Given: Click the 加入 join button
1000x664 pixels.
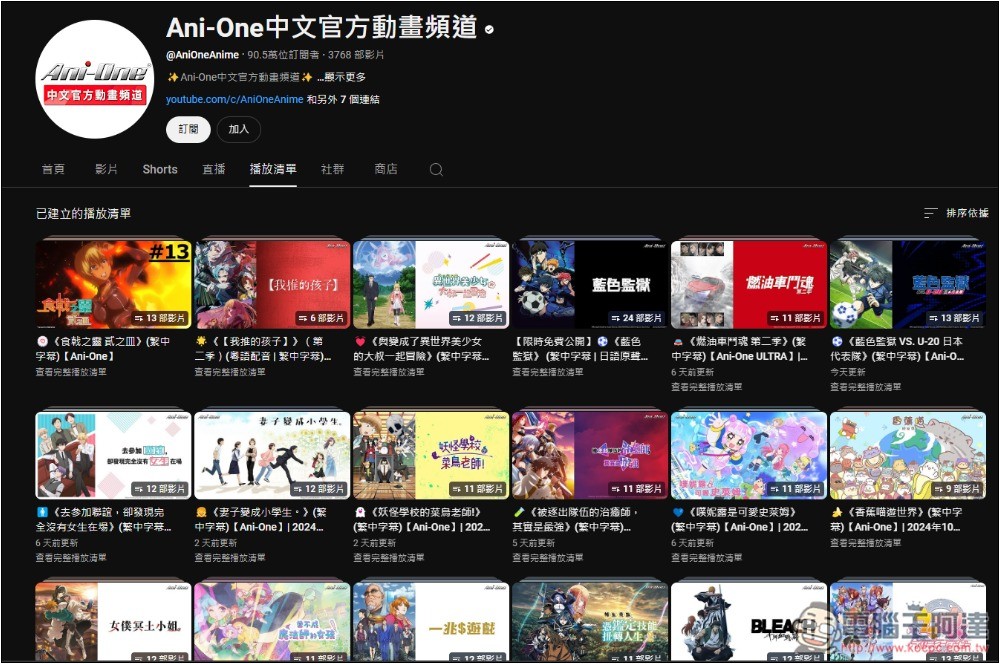Looking at the screenshot, I should click(x=239, y=129).
